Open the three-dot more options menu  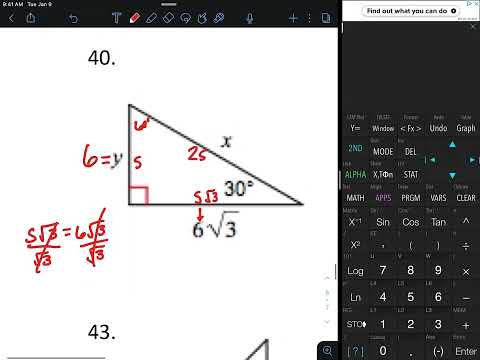(310, 18)
